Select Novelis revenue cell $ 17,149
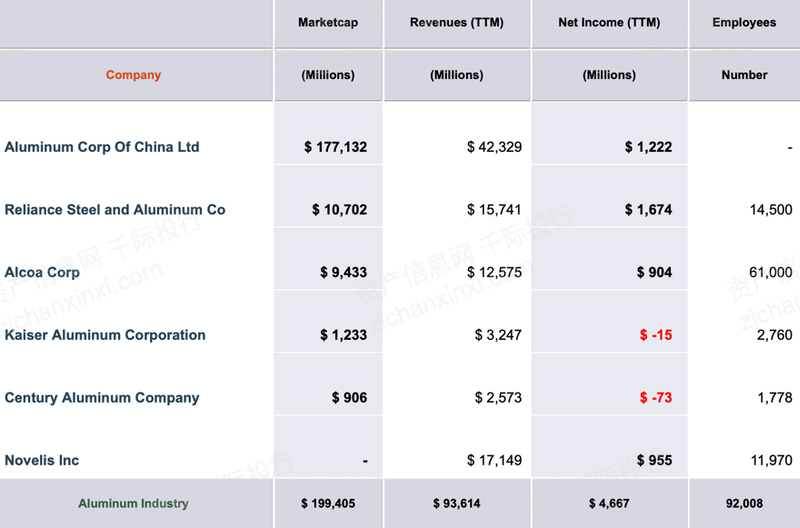This screenshot has width=800, height=528. [494, 460]
